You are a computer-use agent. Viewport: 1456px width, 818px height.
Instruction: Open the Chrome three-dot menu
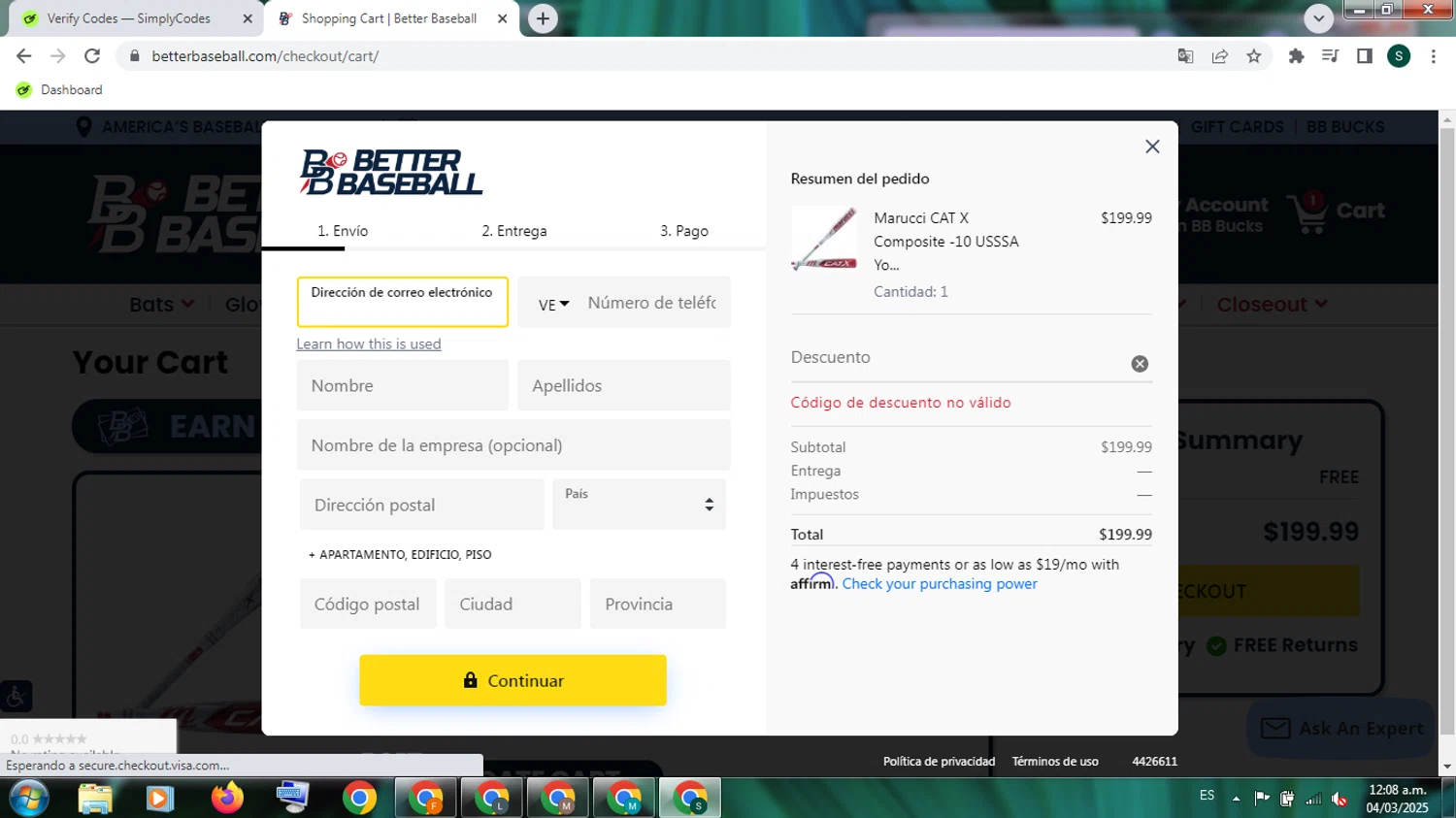coord(1434,56)
